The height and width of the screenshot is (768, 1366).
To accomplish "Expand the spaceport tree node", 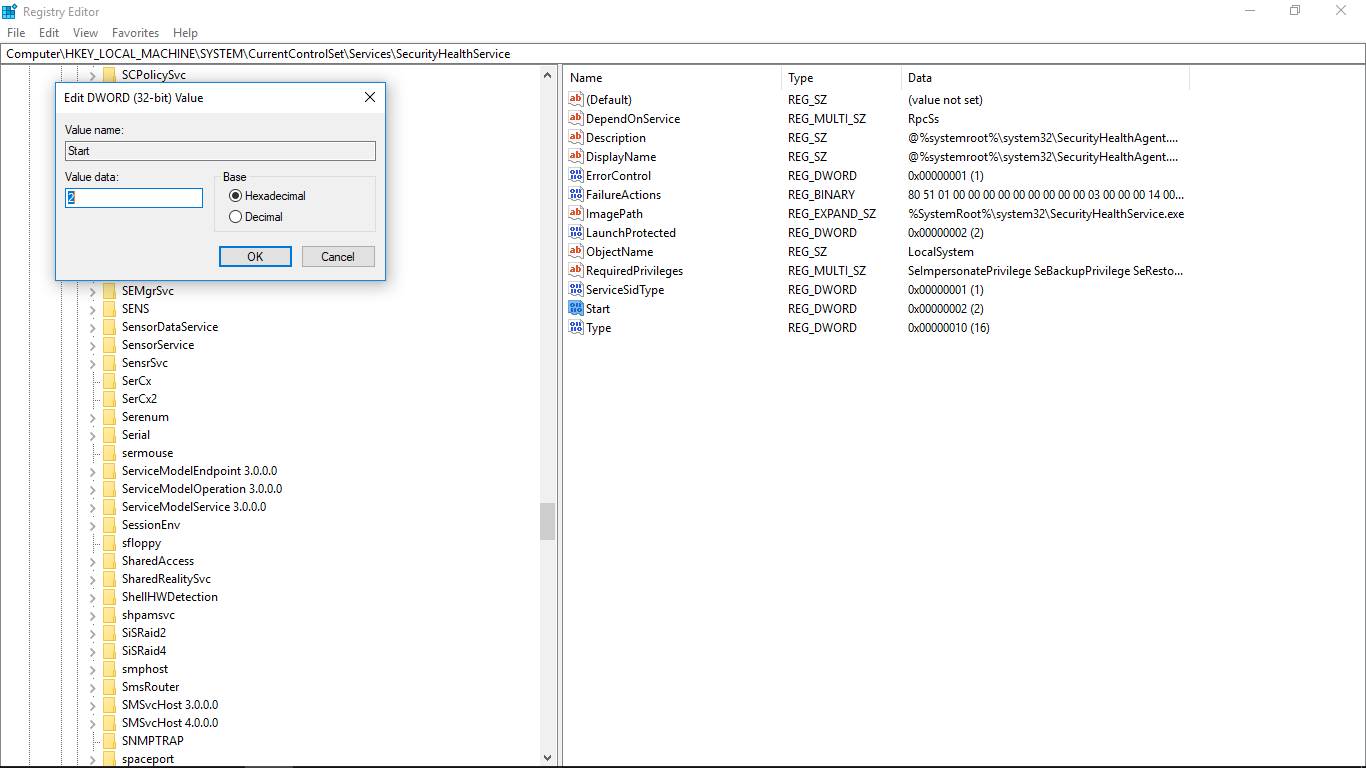I will tap(92, 759).
